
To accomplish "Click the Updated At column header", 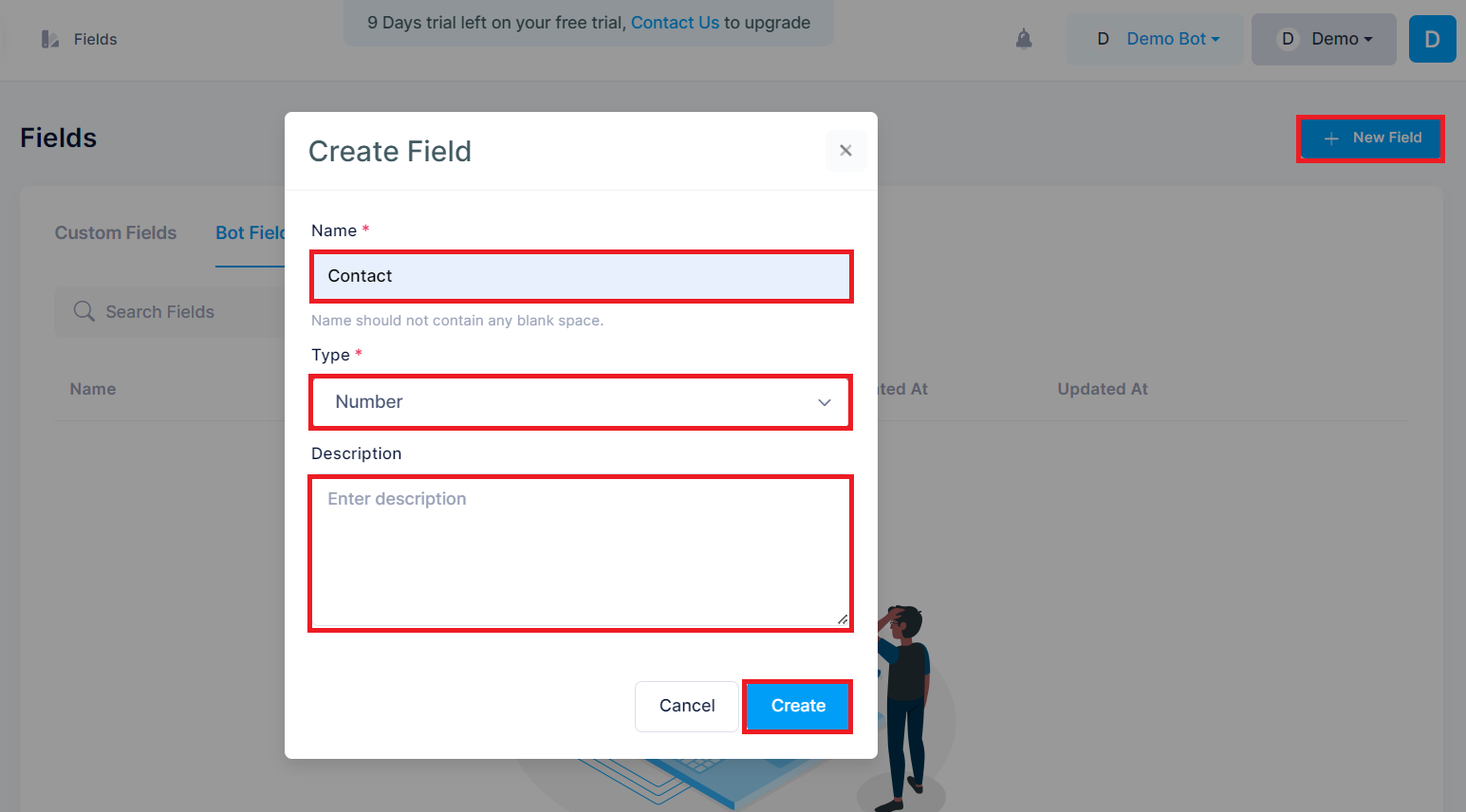I will [1103, 389].
